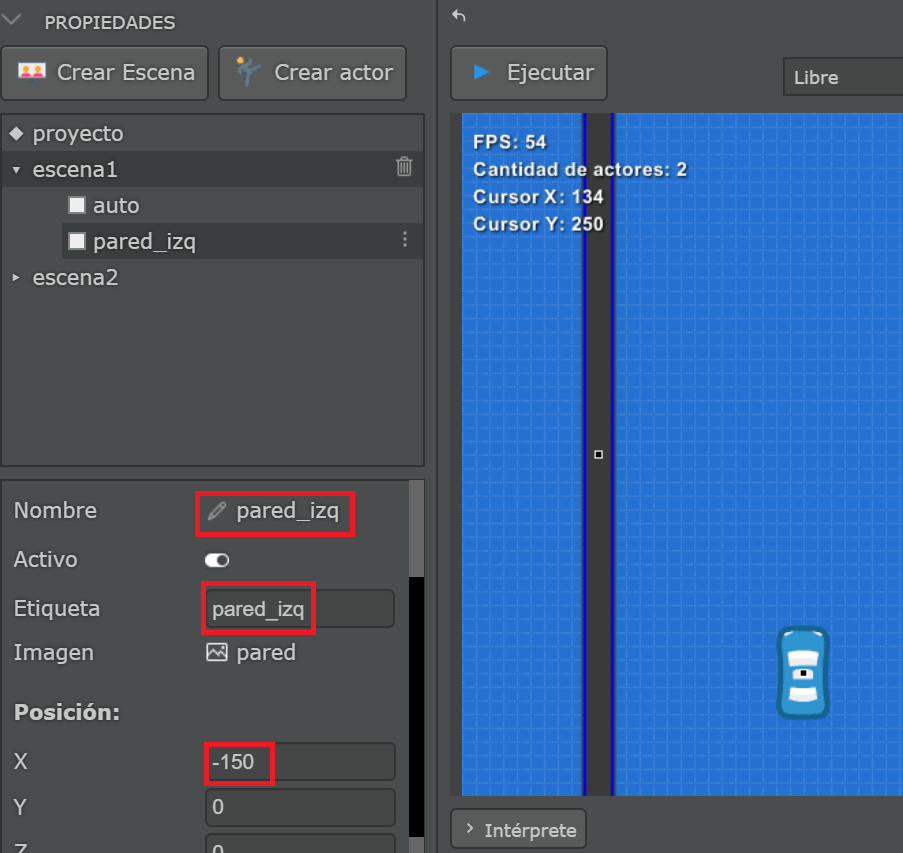Click the image icon next to pared

click(217, 653)
